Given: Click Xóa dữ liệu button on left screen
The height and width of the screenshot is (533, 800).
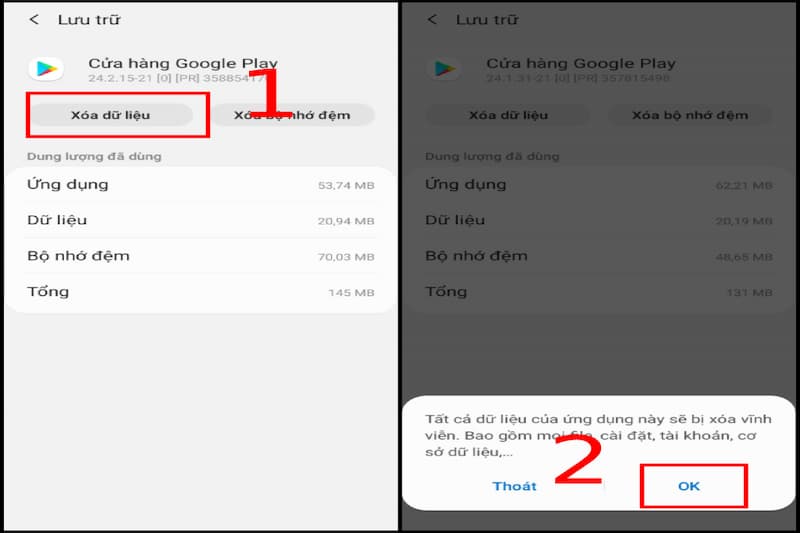Looking at the screenshot, I should (110, 115).
